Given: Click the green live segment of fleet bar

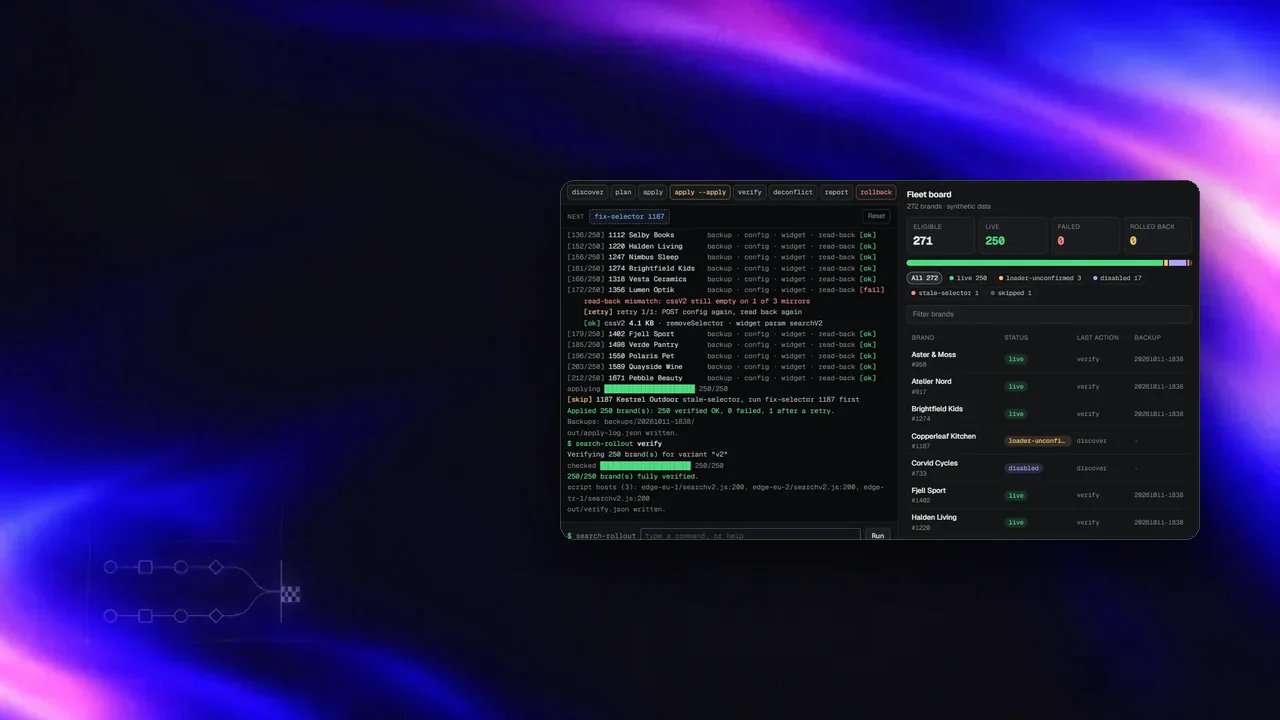Looking at the screenshot, I should (x=1035, y=263).
